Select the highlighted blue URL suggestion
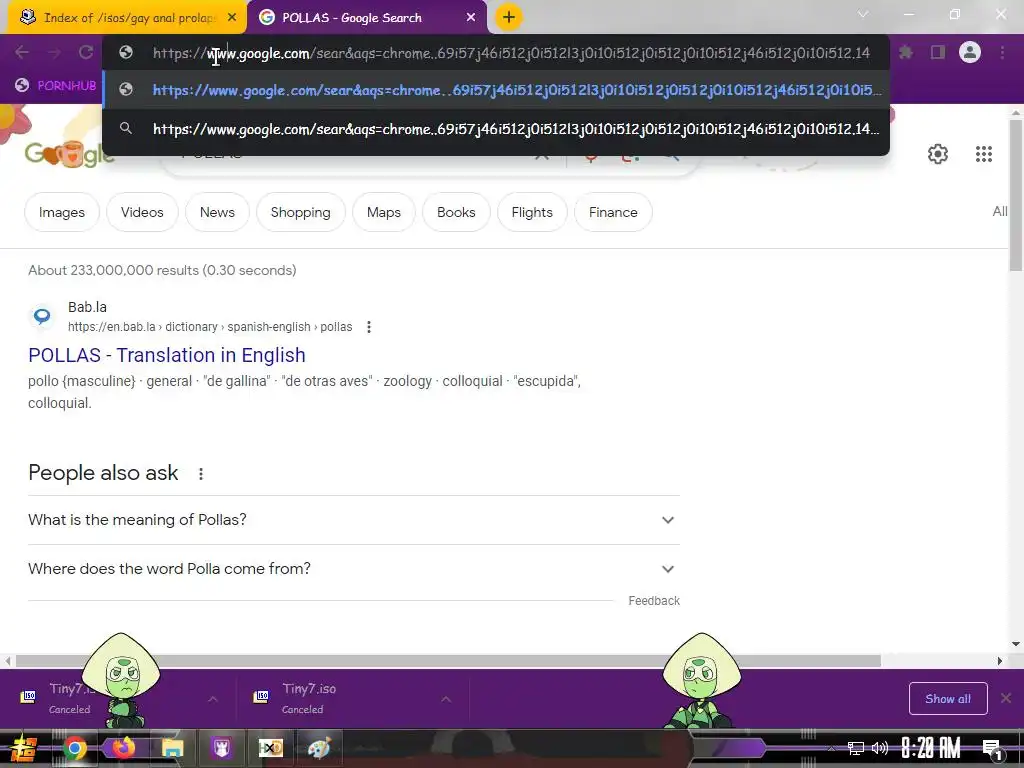The height and width of the screenshot is (768, 1024). point(496,90)
